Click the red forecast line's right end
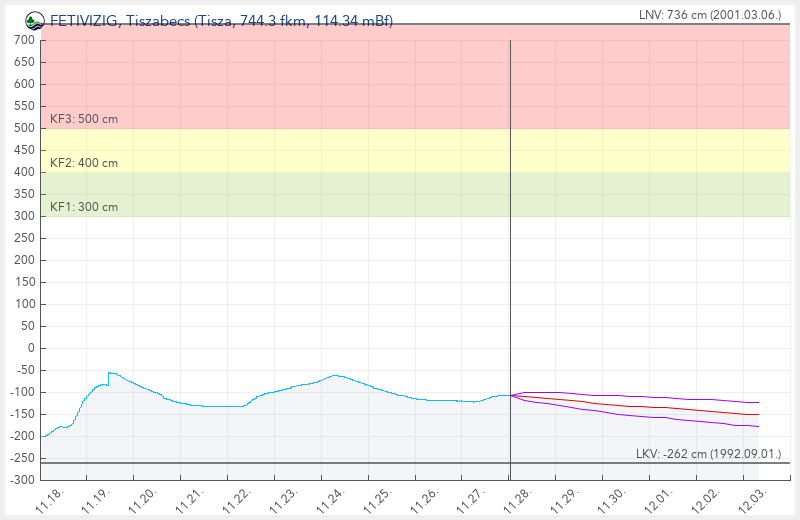Image resolution: width=800 pixels, height=520 pixels. pyautogui.click(x=758, y=414)
